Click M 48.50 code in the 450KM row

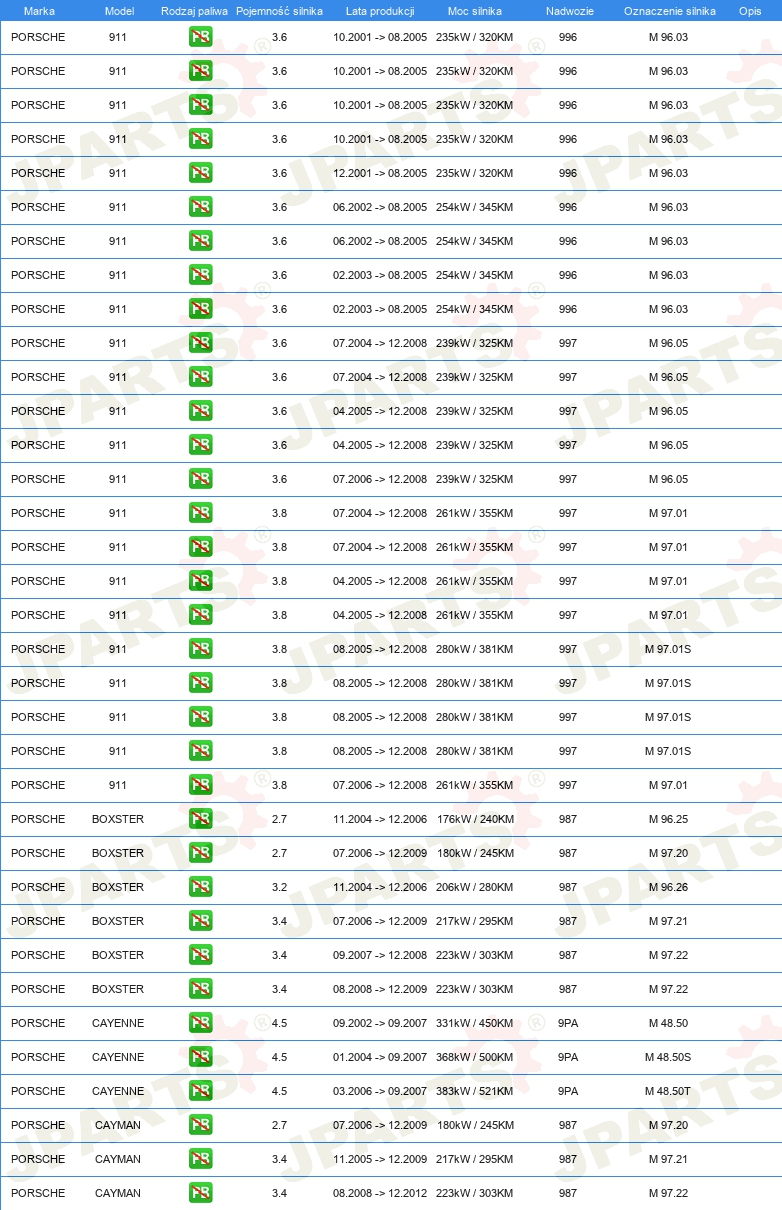pyautogui.click(x=668, y=1023)
